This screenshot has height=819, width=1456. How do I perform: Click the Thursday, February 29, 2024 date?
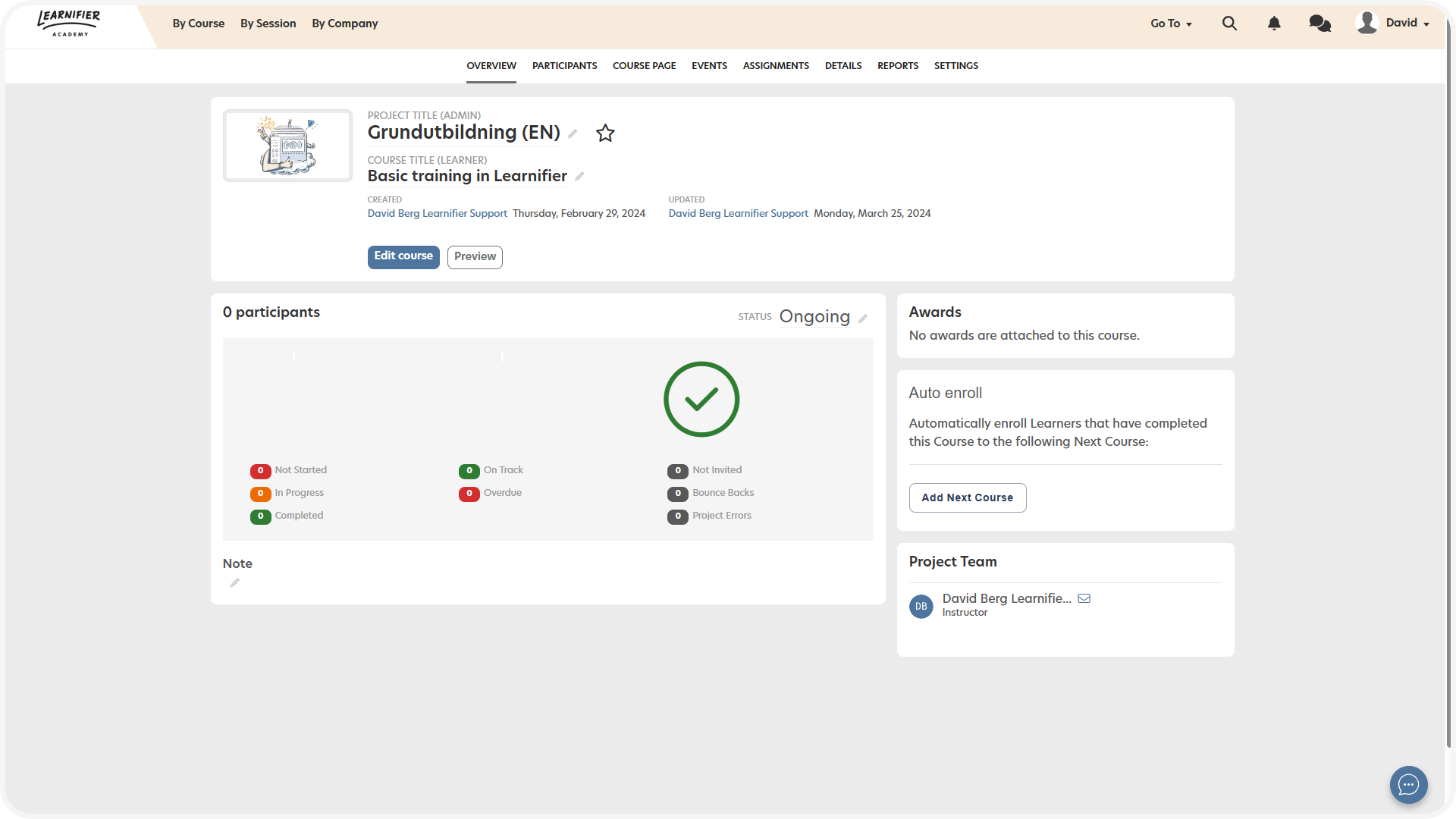click(579, 214)
